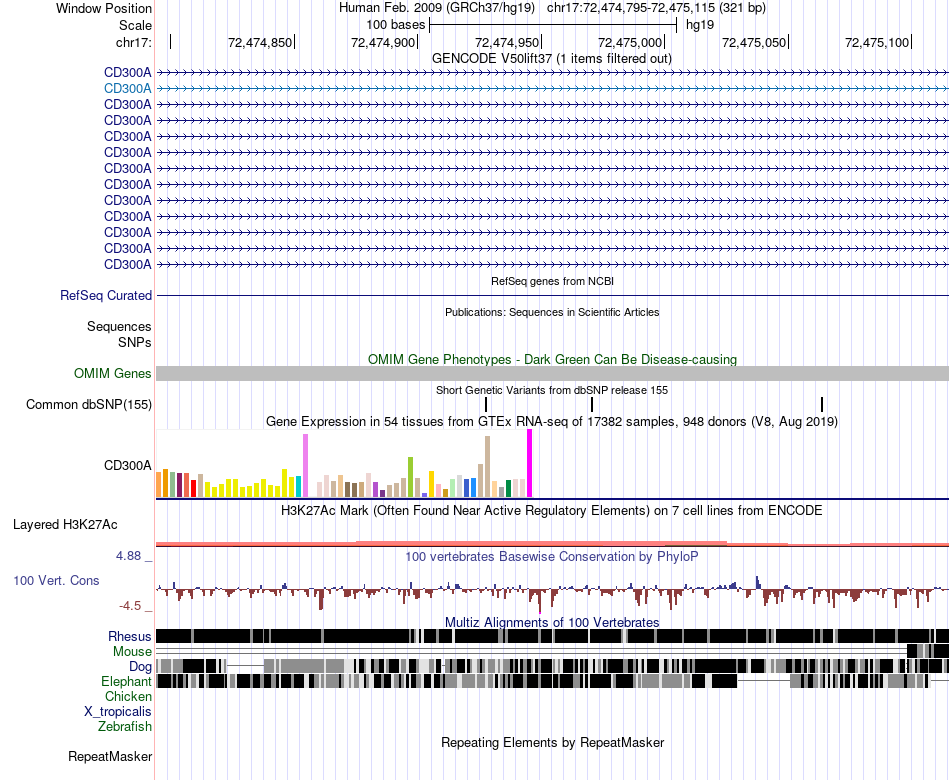The image size is (950, 780).
Task: Click the RefSeq Curated intron line
Action: [552, 296]
